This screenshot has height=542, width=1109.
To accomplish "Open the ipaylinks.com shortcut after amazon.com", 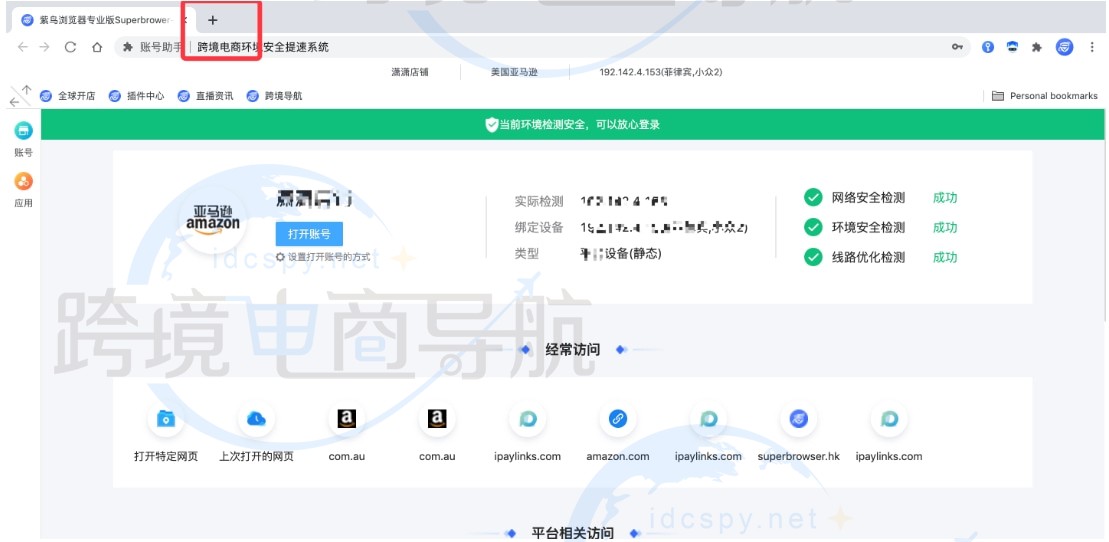I will [x=708, y=420].
